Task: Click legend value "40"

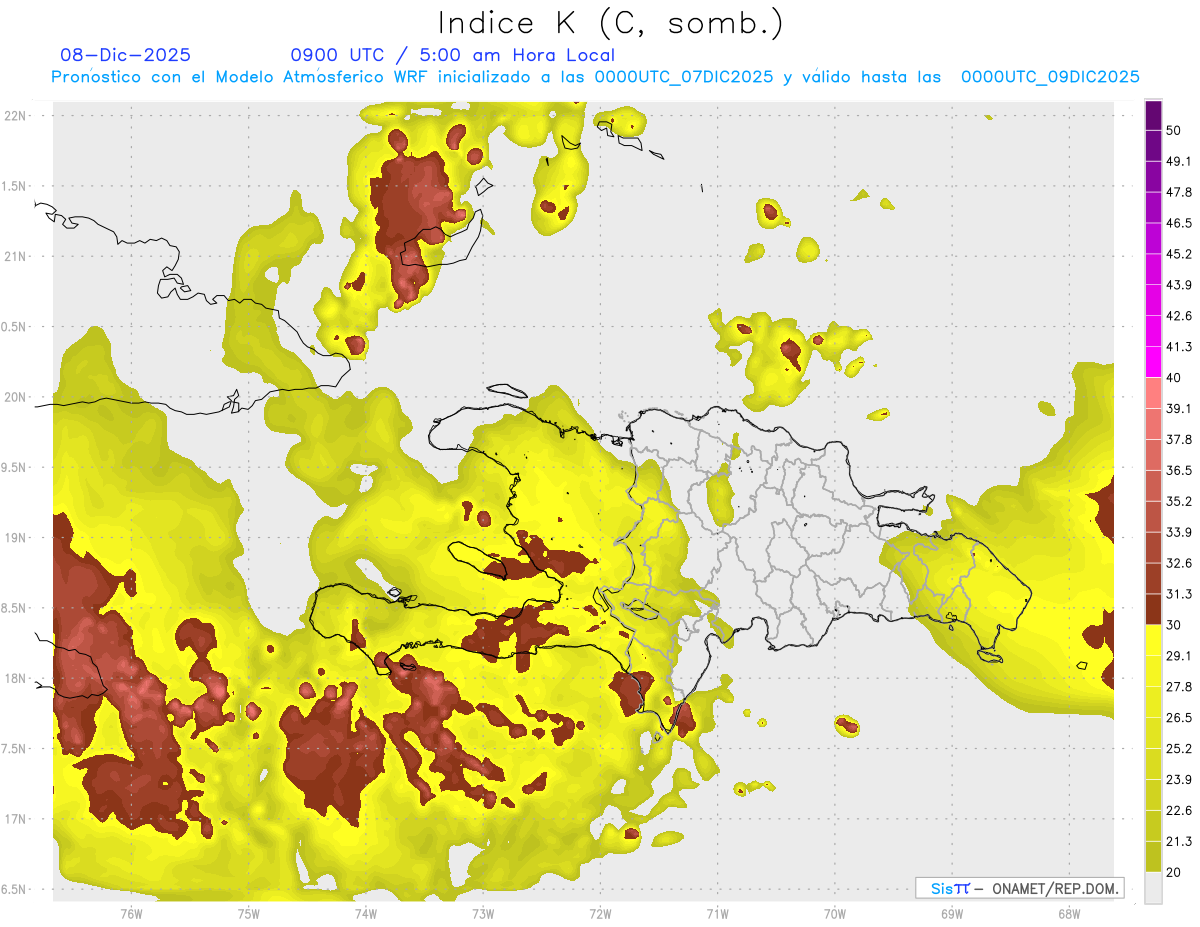Action: tap(1175, 378)
